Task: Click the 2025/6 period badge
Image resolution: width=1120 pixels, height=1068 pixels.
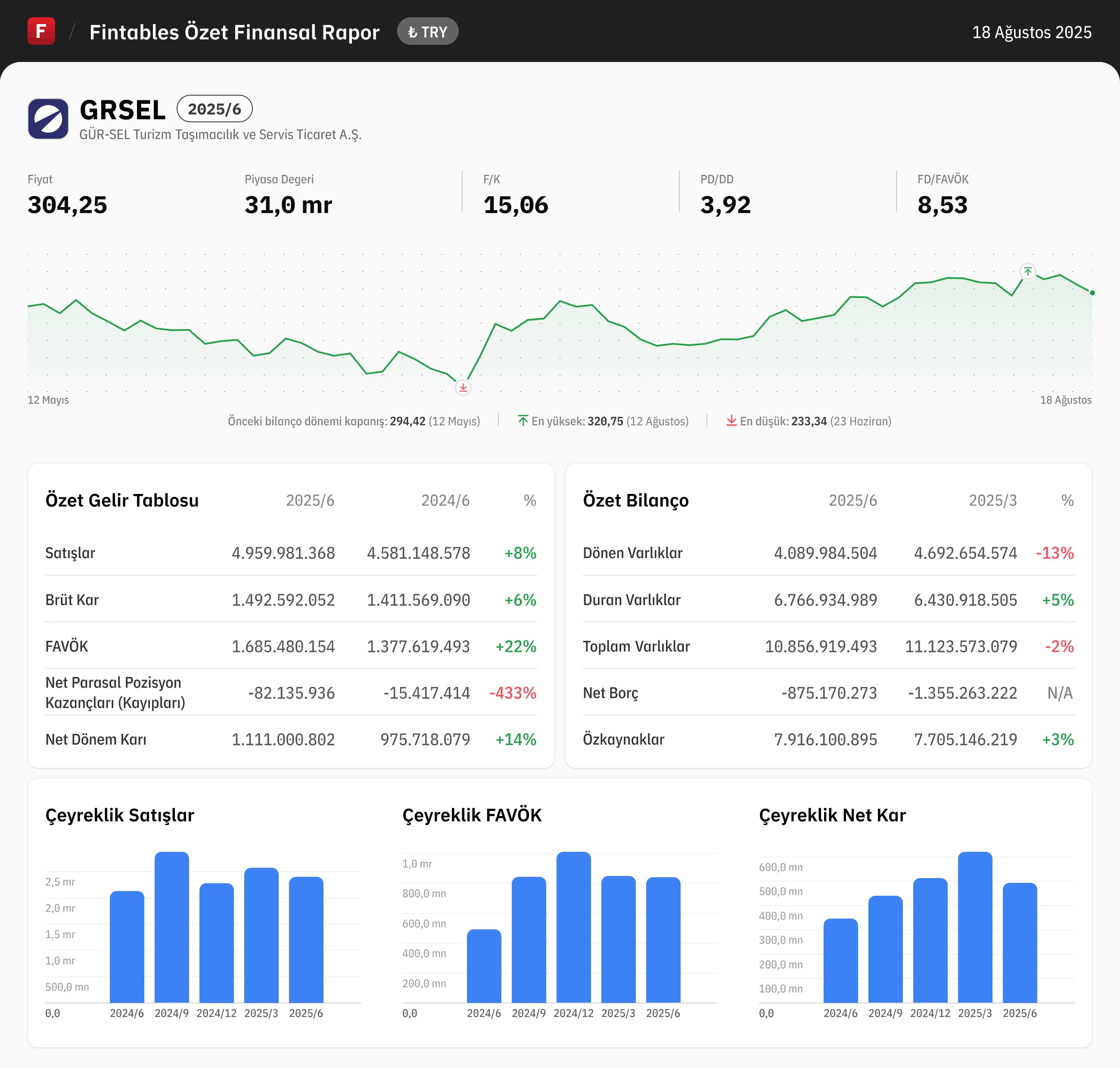Action: pyautogui.click(x=215, y=109)
